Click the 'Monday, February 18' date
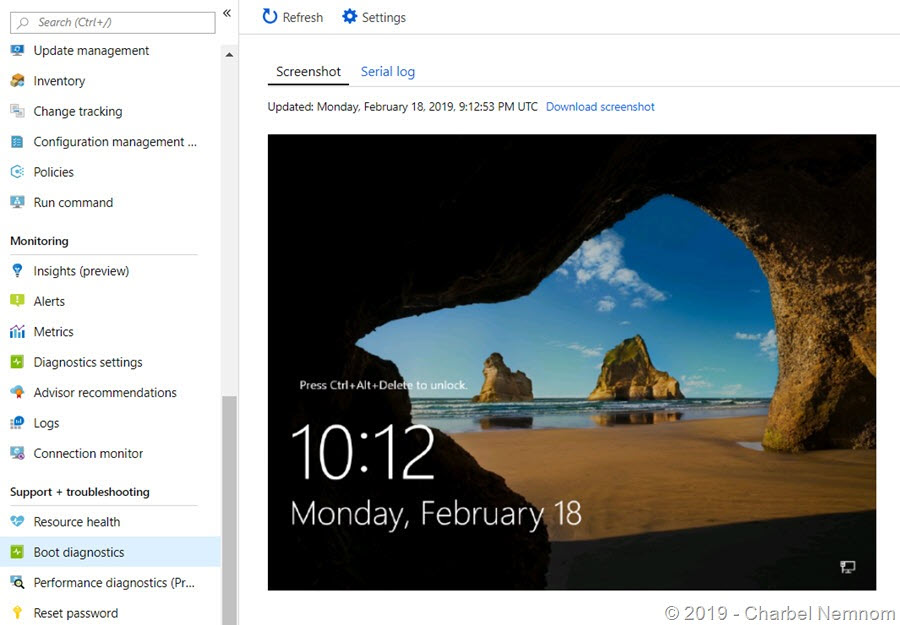The width and height of the screenshot is (900, 625). [436, 514]
